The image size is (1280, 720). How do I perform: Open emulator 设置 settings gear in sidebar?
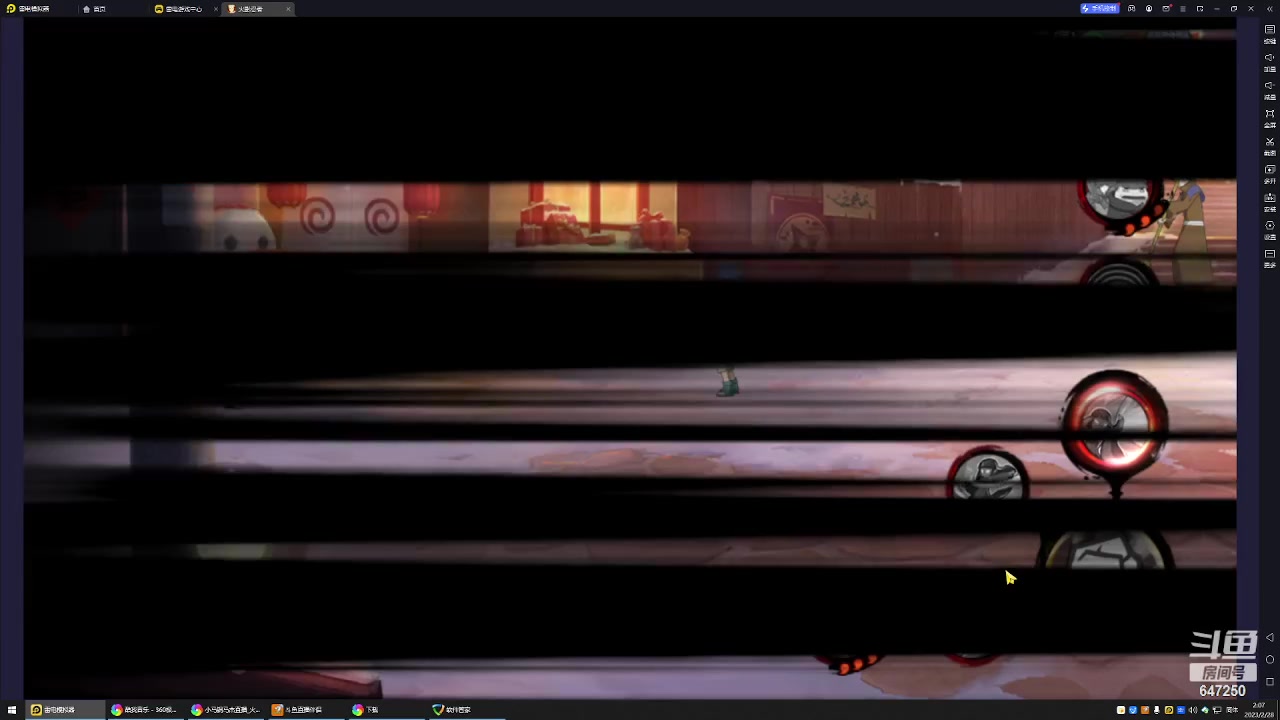click(x=1270, y=229)
